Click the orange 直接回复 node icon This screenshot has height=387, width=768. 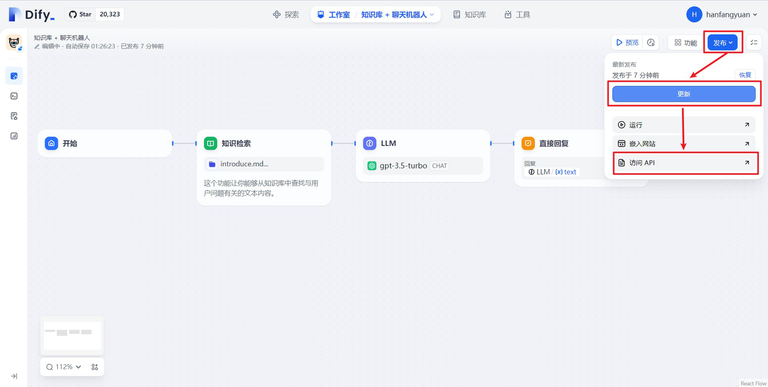(x=528, y=144)
